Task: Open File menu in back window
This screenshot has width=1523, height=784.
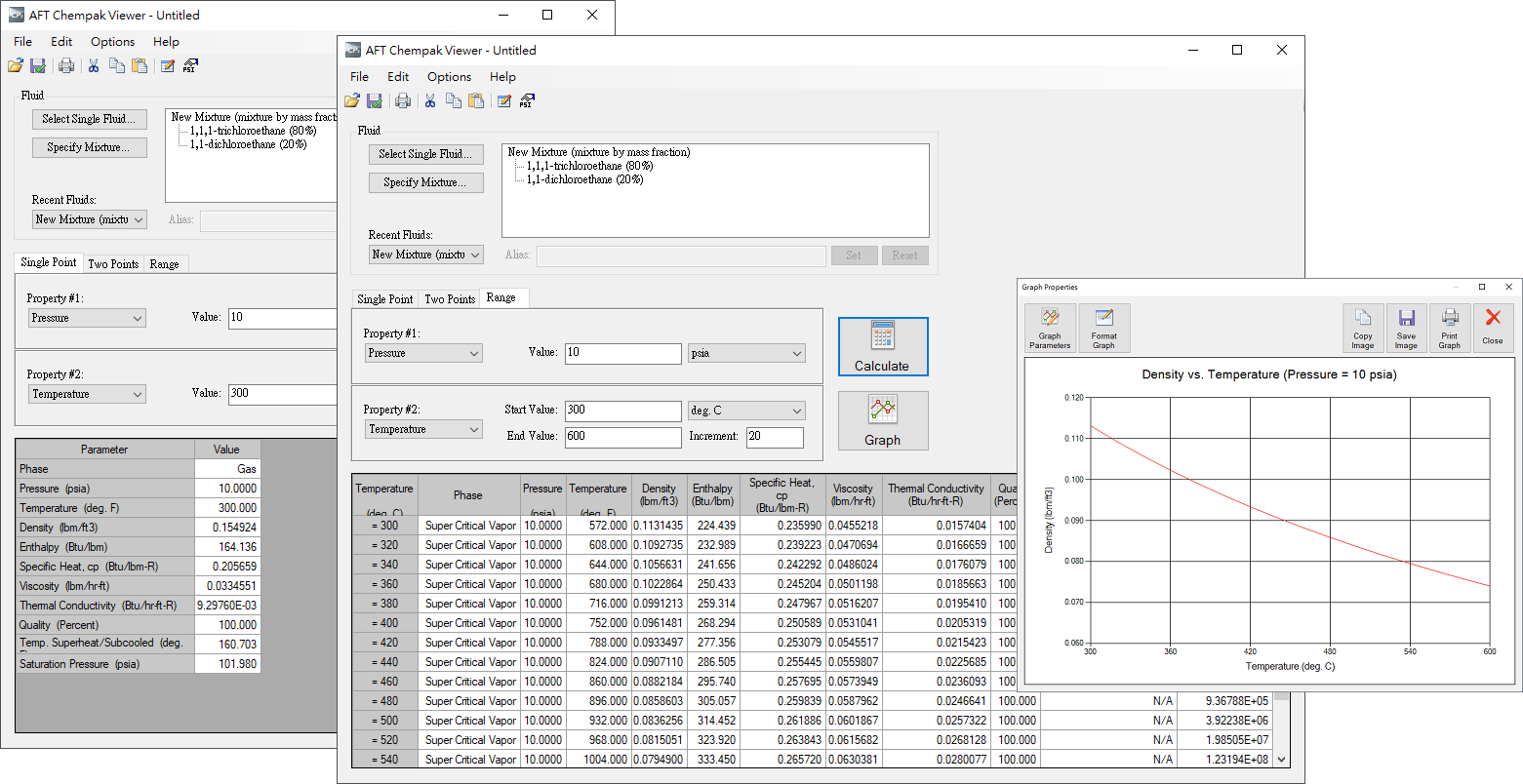Action: point(23,42)
